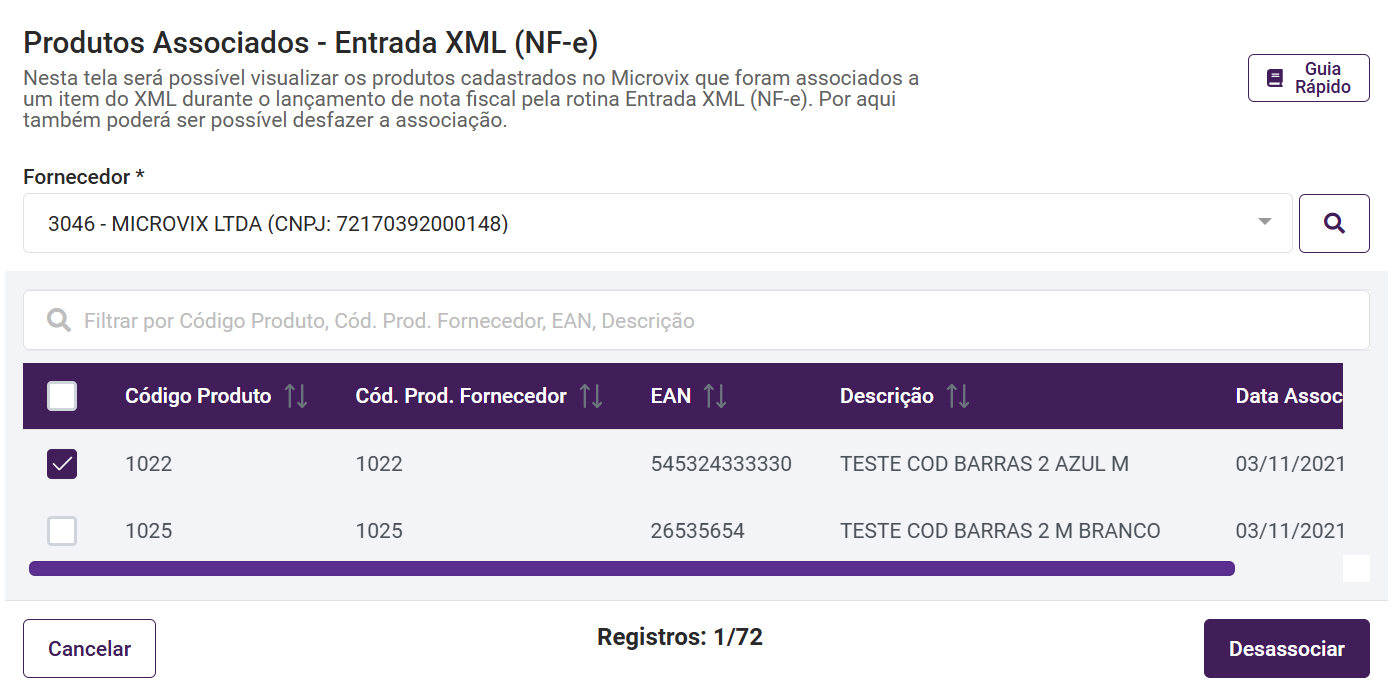This screenshot has height=693, width=1399.
Task: Open the Guia Rápido book button
Action: point(1308,78)
